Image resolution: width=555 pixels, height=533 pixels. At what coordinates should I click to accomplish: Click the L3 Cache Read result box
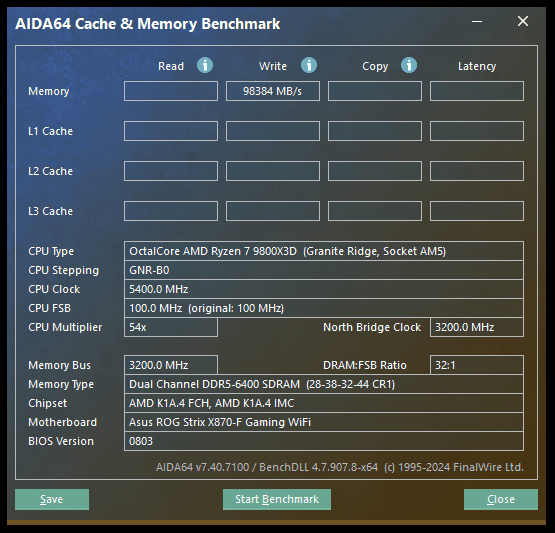(x=171, y=211)
